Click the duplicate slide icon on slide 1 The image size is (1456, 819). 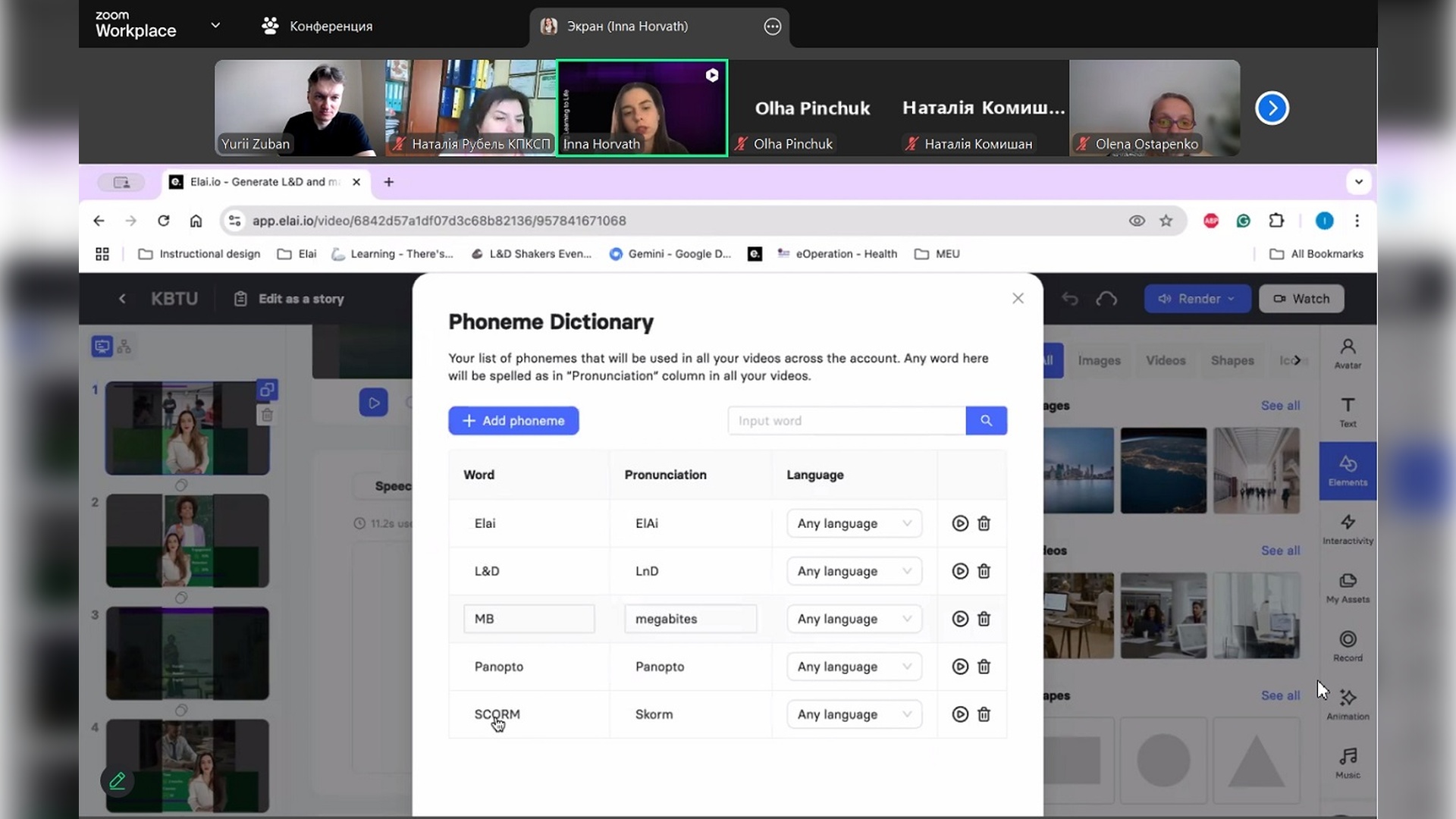coord(267,390)
